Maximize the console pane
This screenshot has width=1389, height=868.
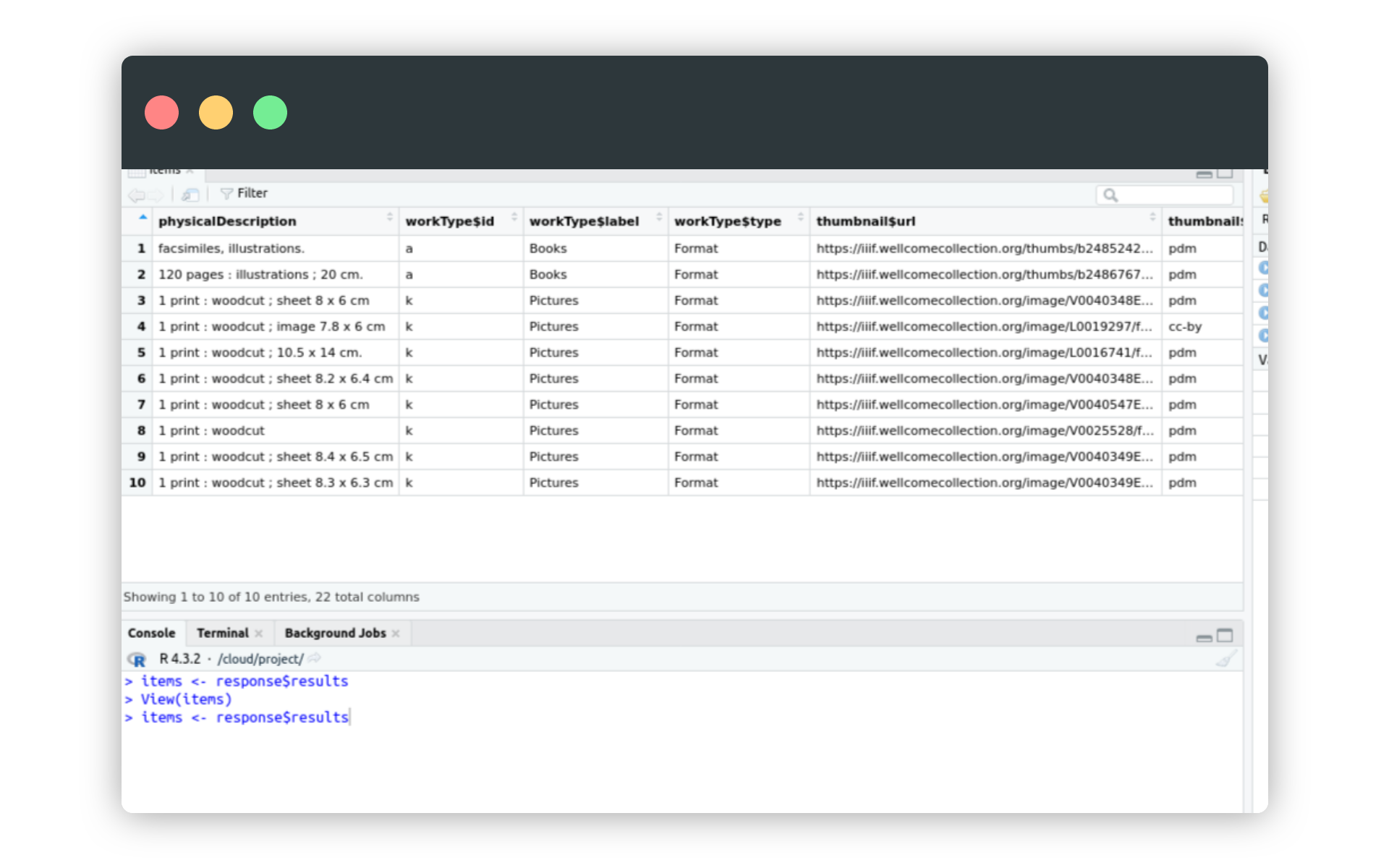click(1225, 635)
